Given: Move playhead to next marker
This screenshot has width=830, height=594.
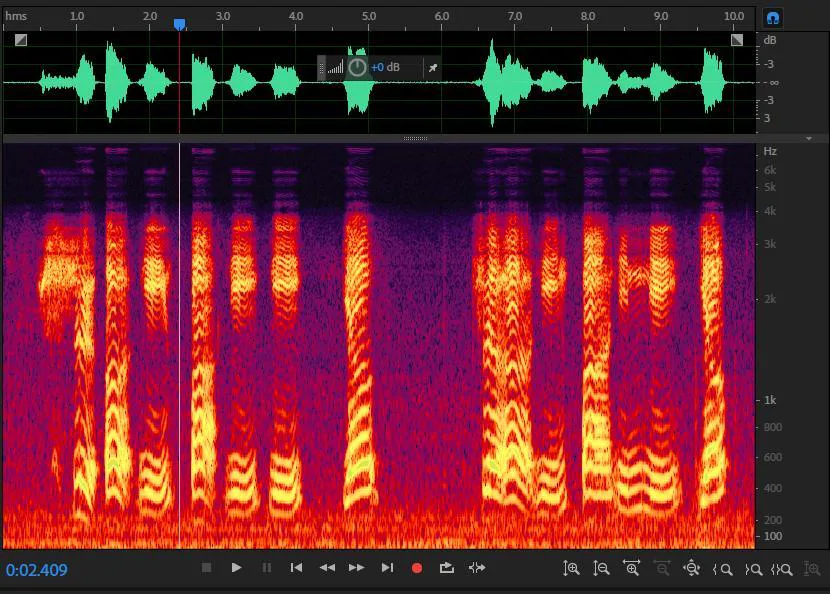Looking at the screenshot, I should 387,568.
